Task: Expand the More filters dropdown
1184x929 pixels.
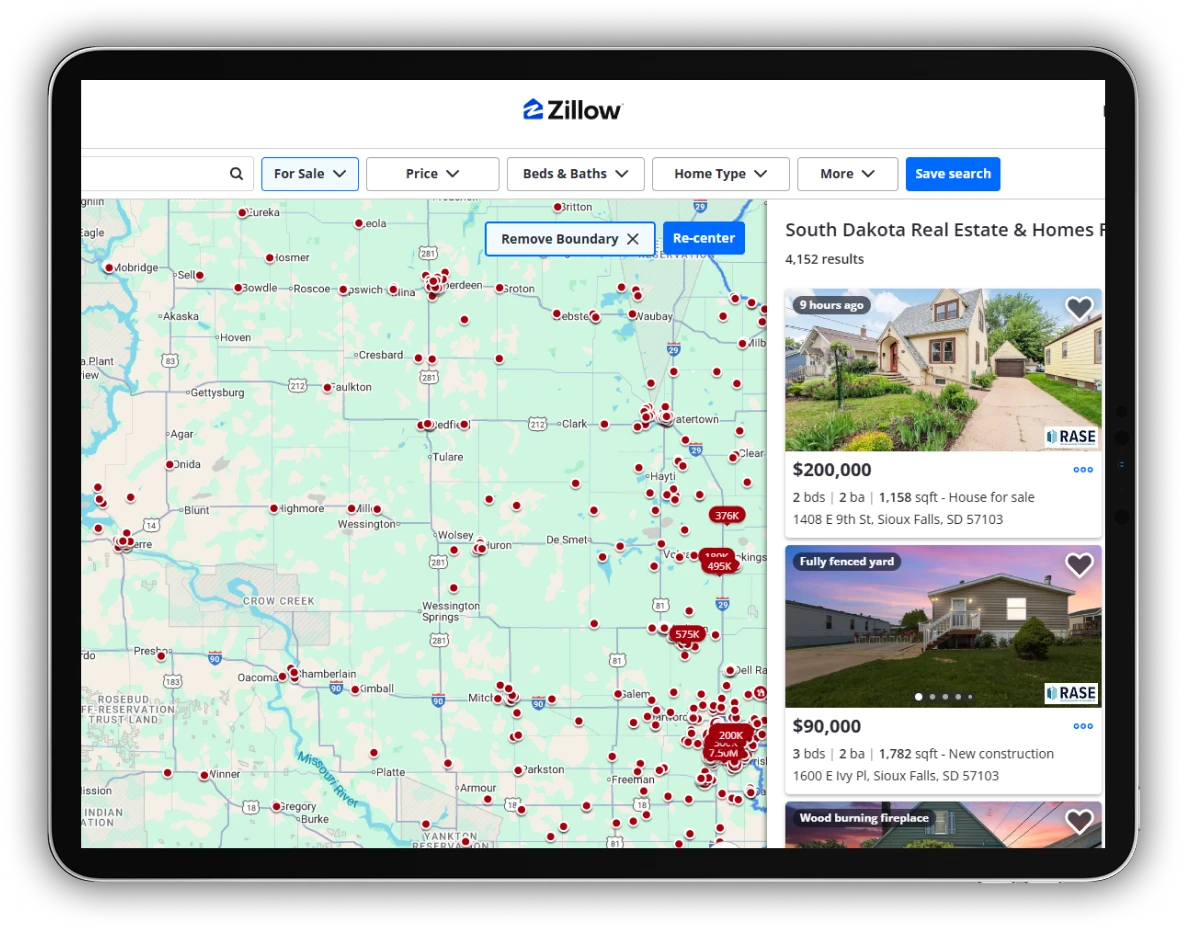Action: pos(847,174)
